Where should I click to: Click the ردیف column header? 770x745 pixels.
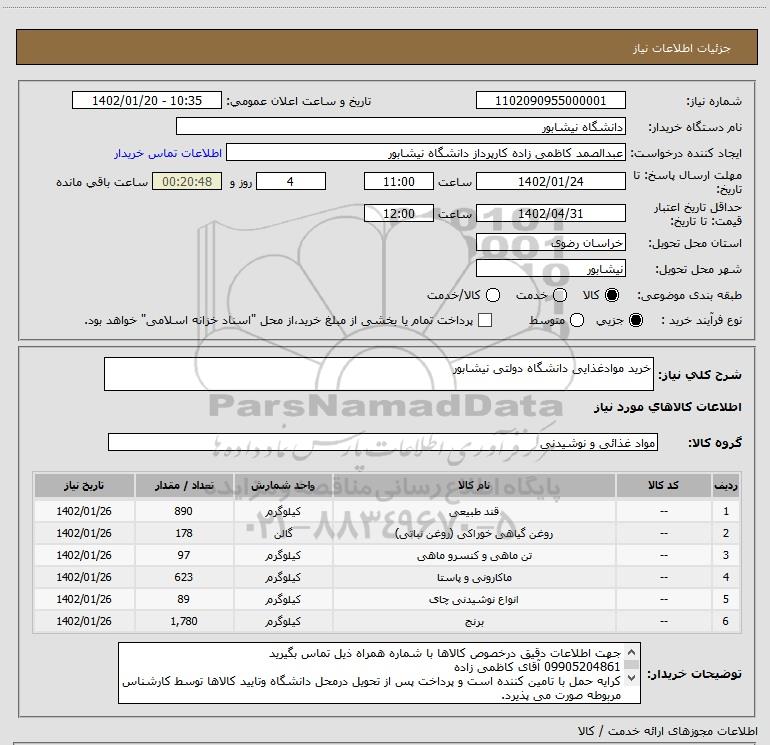click(726, 485)
